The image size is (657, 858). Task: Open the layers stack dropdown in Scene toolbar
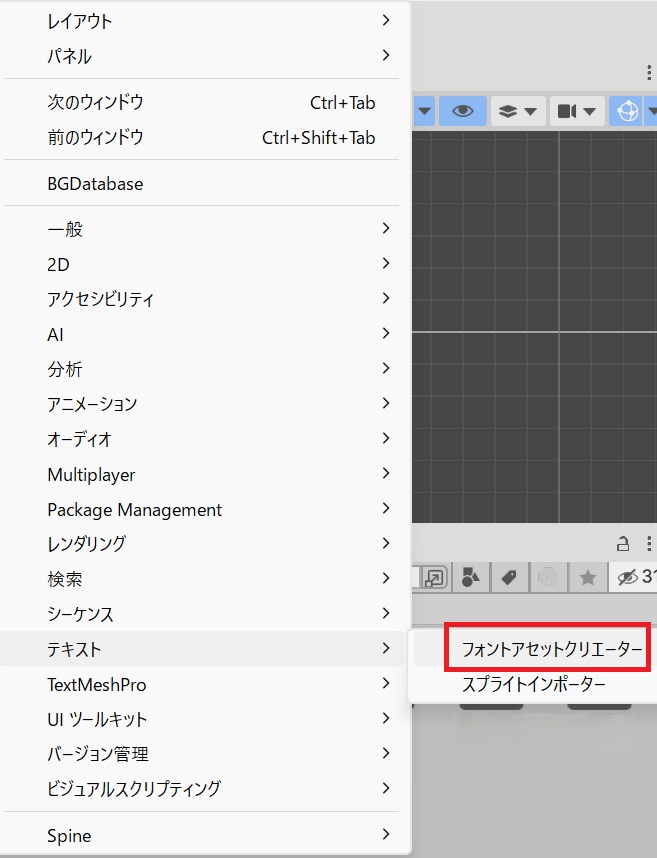(x=518, y=111)
